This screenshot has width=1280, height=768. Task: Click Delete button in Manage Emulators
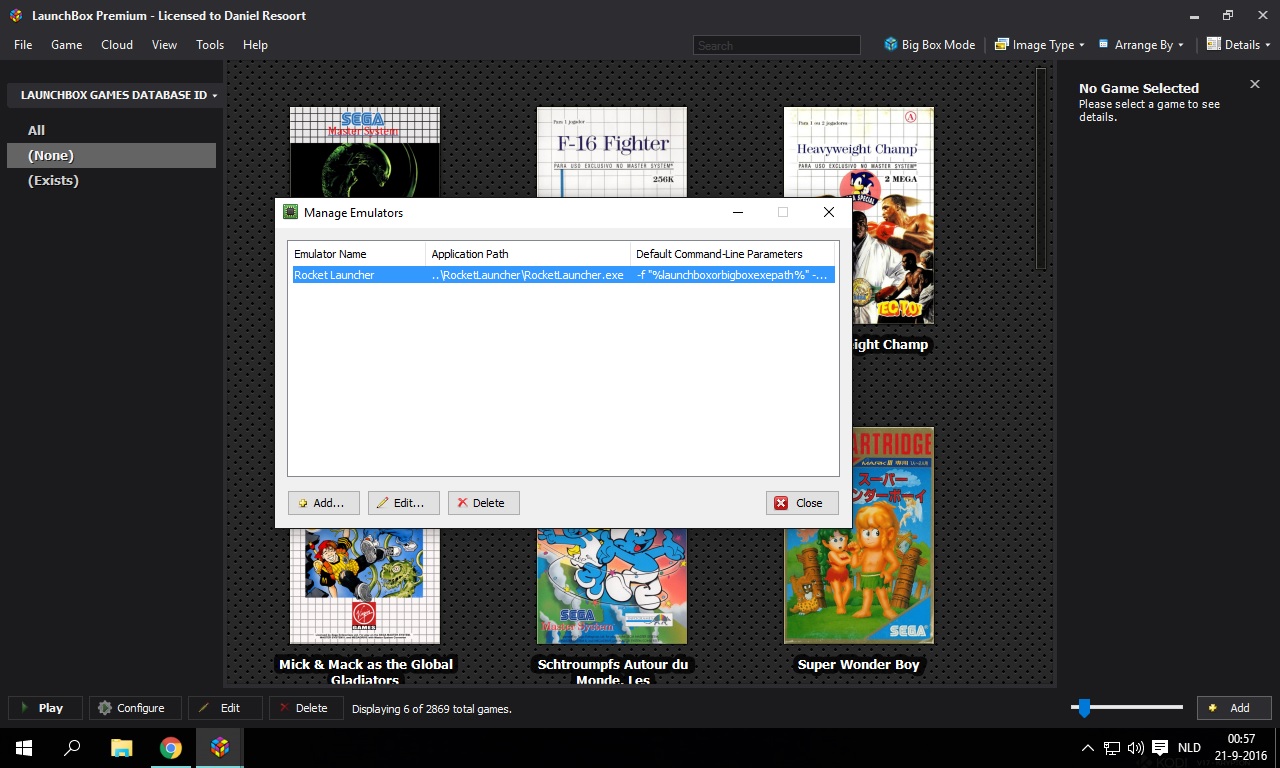click(x=483, y=503)
